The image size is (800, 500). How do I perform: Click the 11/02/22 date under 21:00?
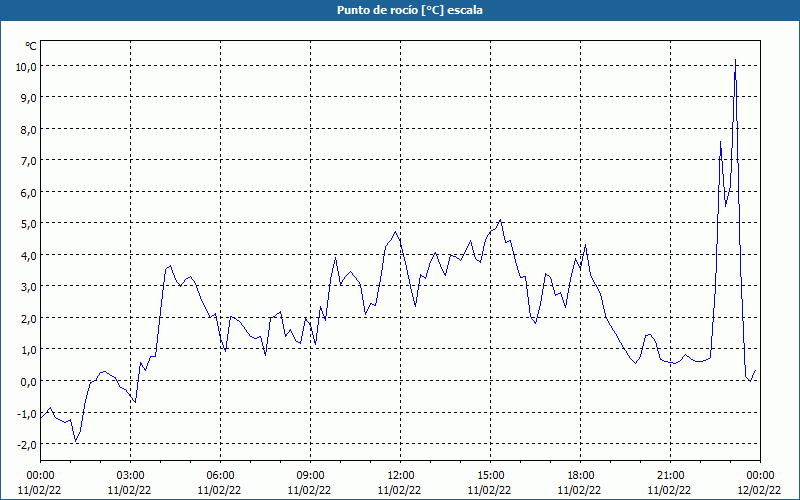(669, 490)
